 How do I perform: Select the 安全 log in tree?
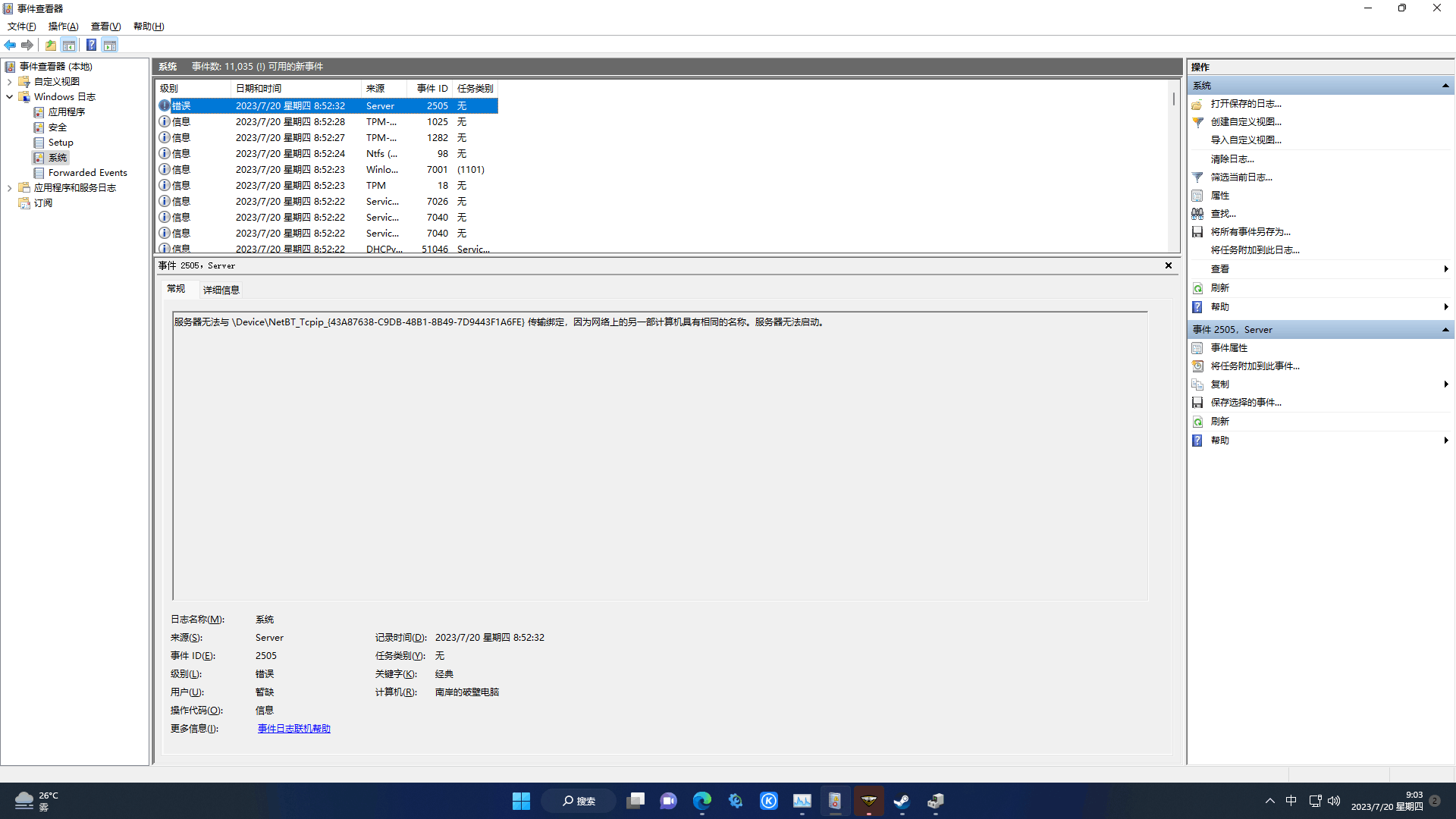point(58,127)
